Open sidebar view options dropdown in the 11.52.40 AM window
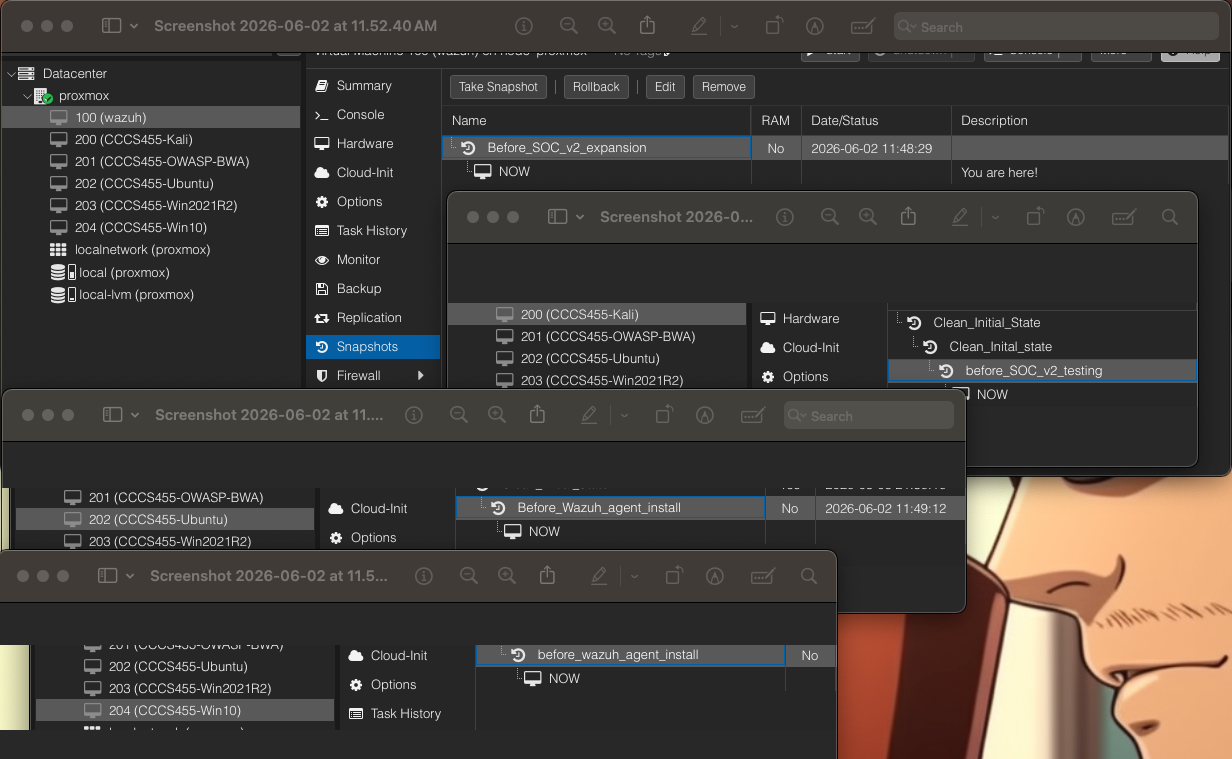Image resolution: width=1232 pixels, height=759 pixels. pos(134,26)
